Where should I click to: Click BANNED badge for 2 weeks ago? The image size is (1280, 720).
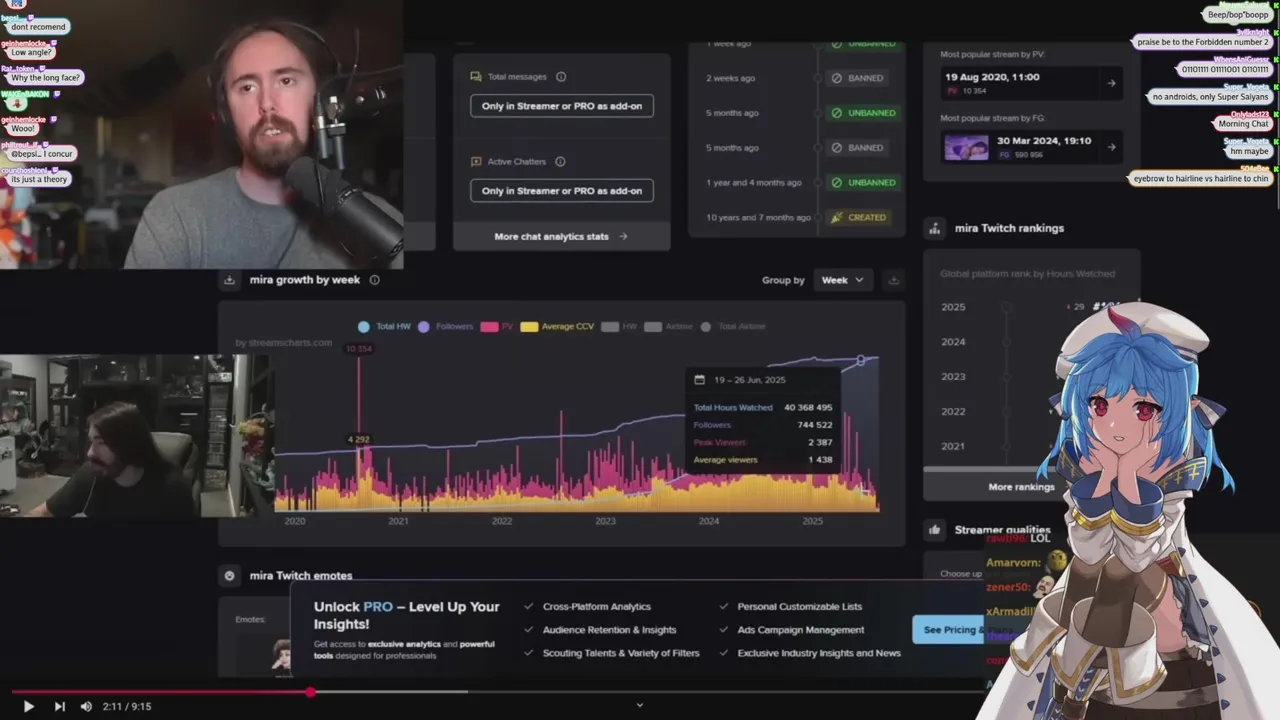click(x=859, y=78)
